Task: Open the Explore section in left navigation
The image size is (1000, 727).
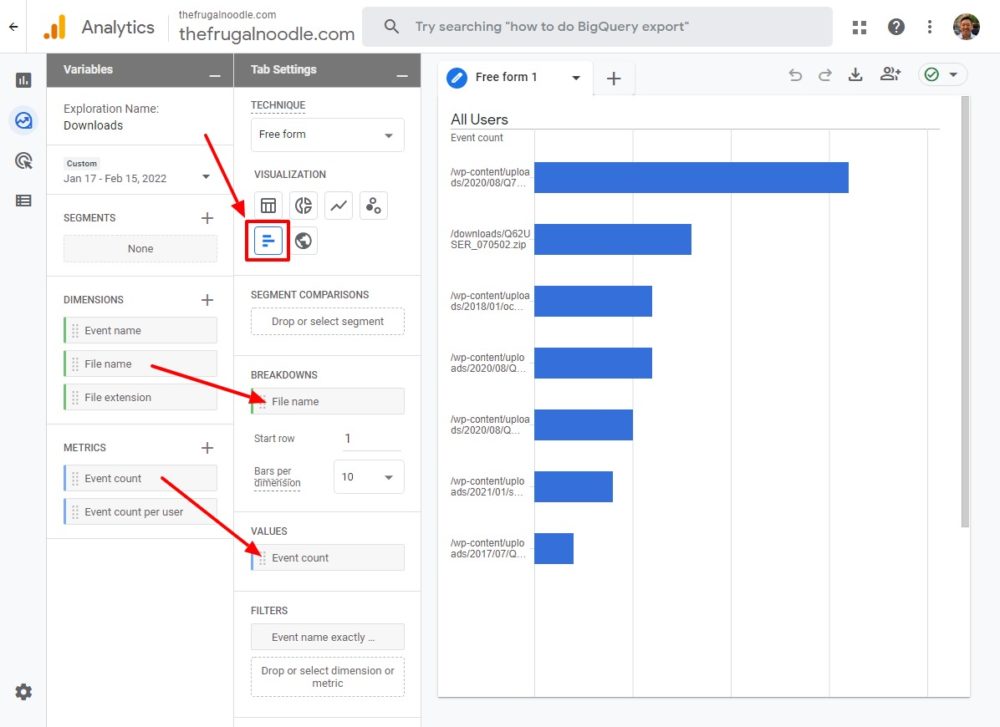Action: [22, 120]
